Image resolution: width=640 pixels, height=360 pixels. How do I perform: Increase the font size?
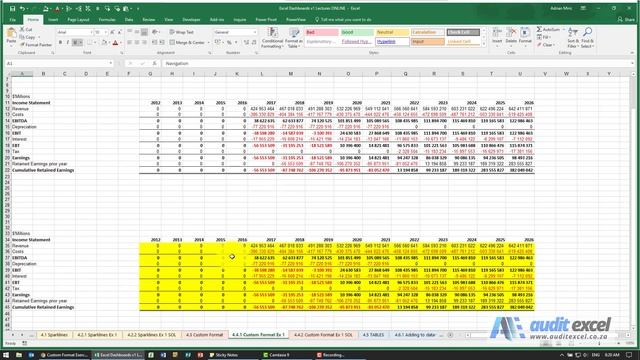pos(112,32)
